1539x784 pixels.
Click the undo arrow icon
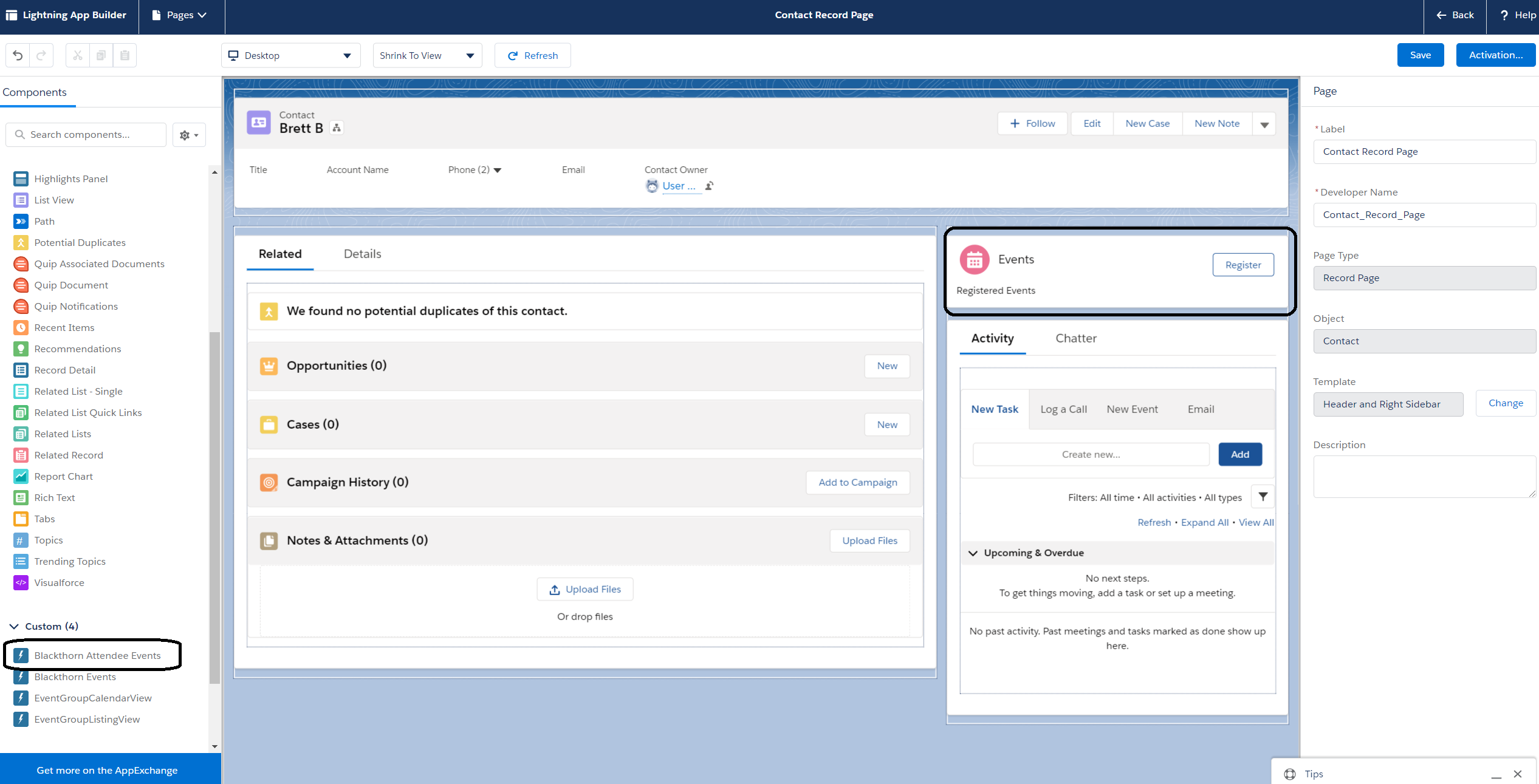tap(18, 55)
